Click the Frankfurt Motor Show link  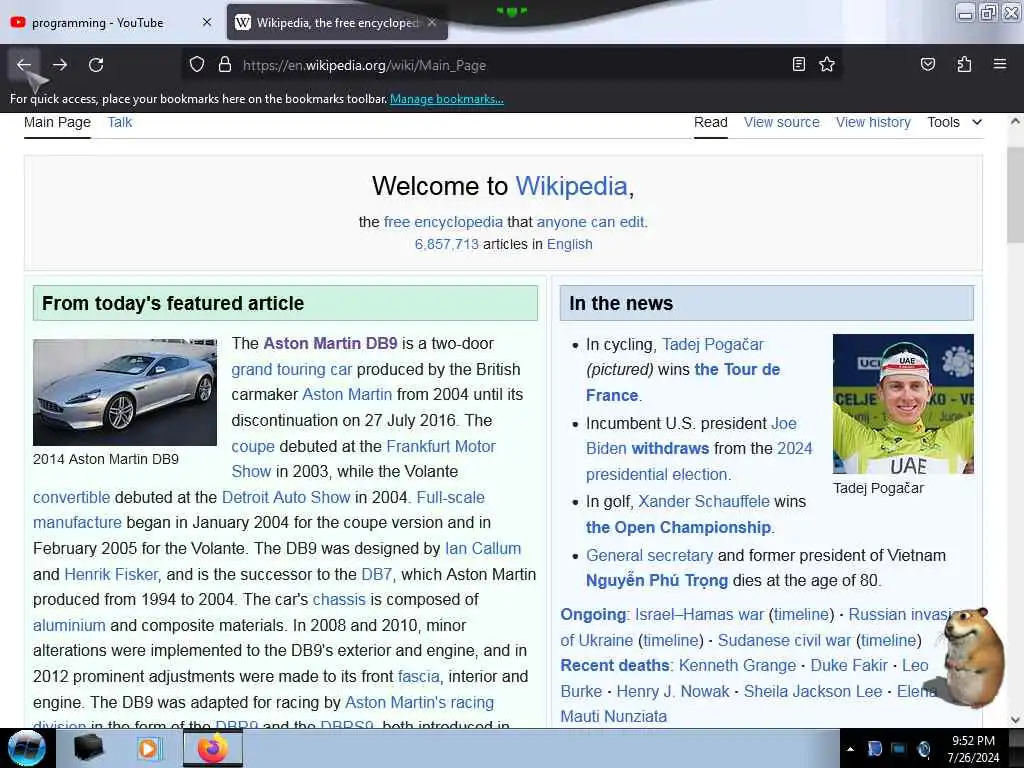(x=441, y=447)
